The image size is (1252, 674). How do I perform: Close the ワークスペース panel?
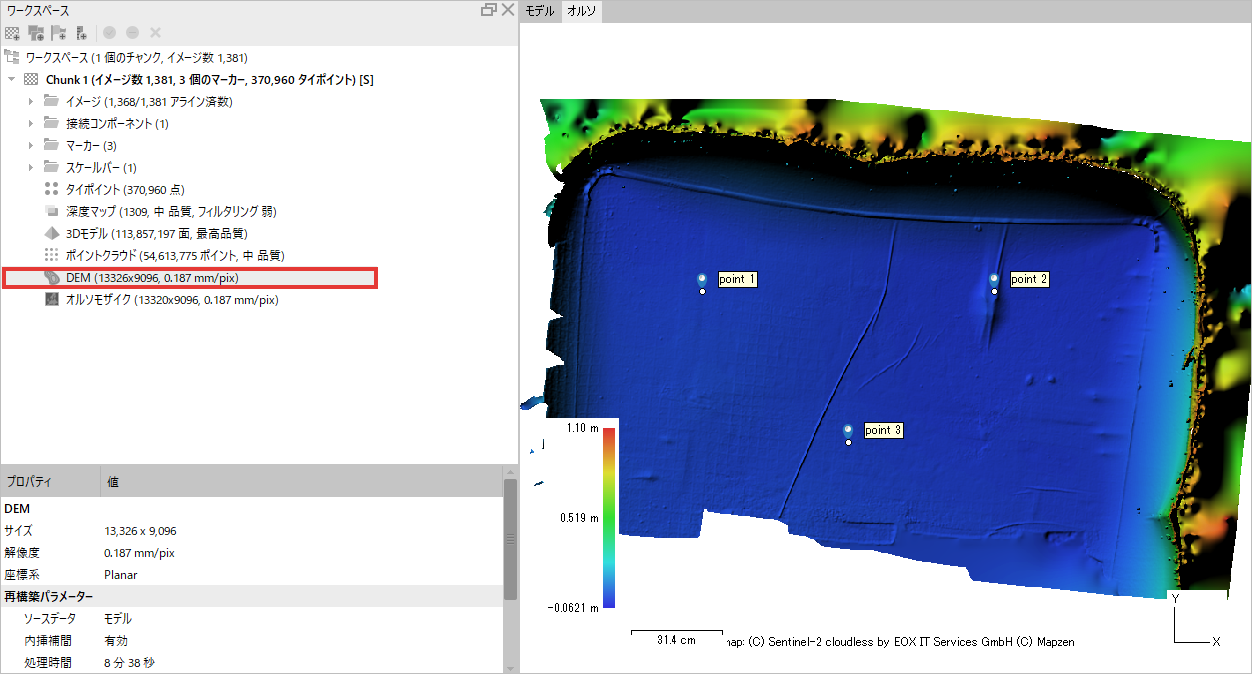(x=507, y=10)
